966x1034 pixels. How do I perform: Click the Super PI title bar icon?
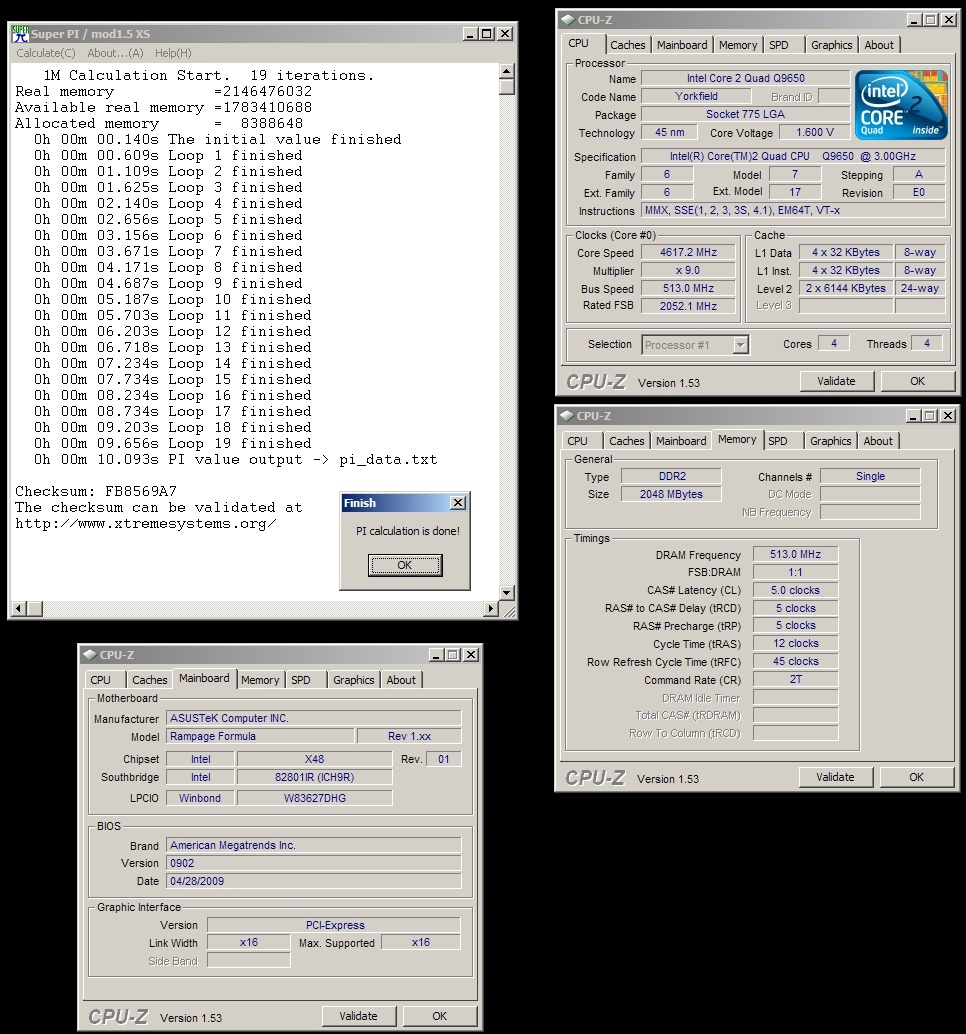(x=20, y=34)
